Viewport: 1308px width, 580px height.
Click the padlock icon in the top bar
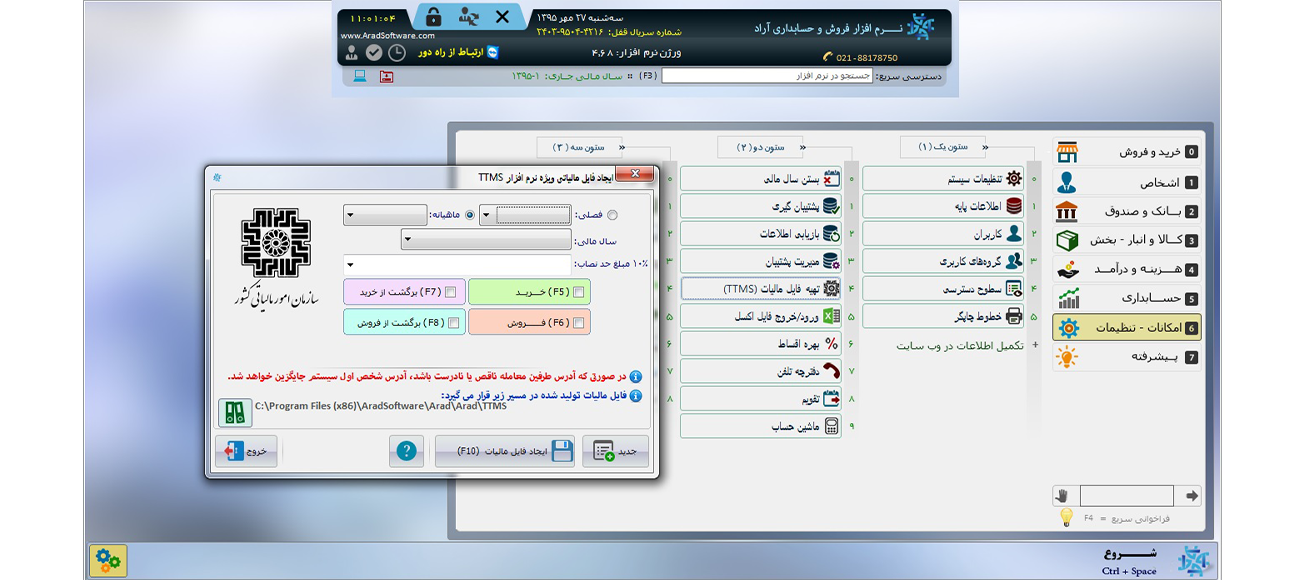point(433,17)
